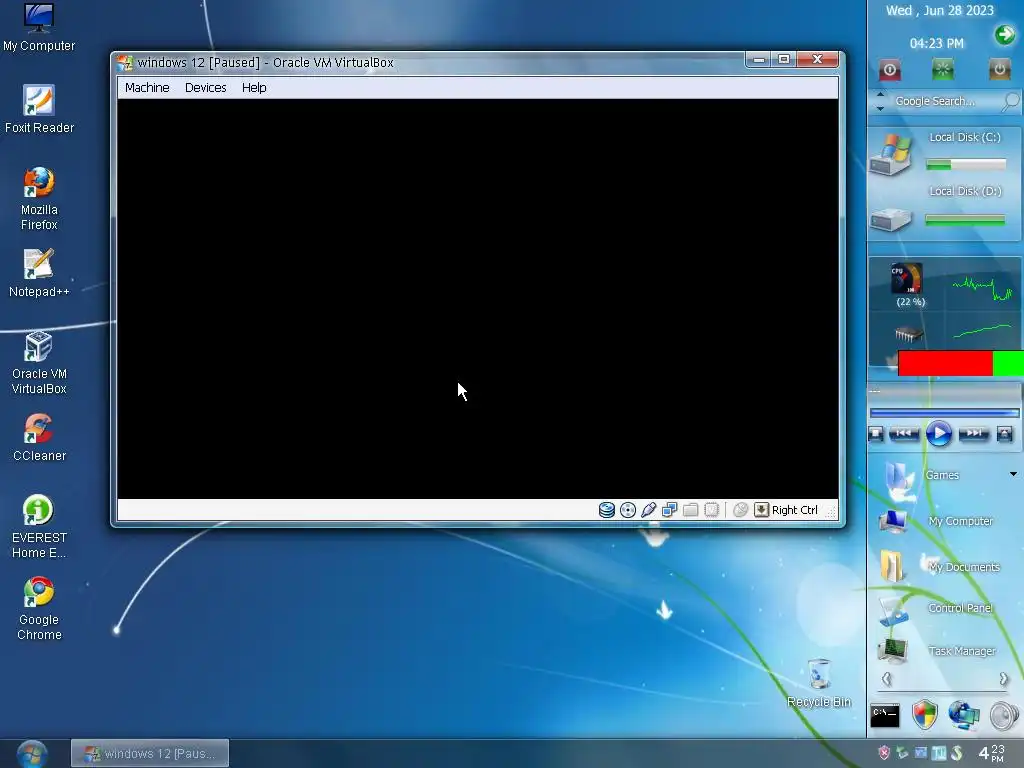Click the search engine up/down selector arrows

point(880,101)
